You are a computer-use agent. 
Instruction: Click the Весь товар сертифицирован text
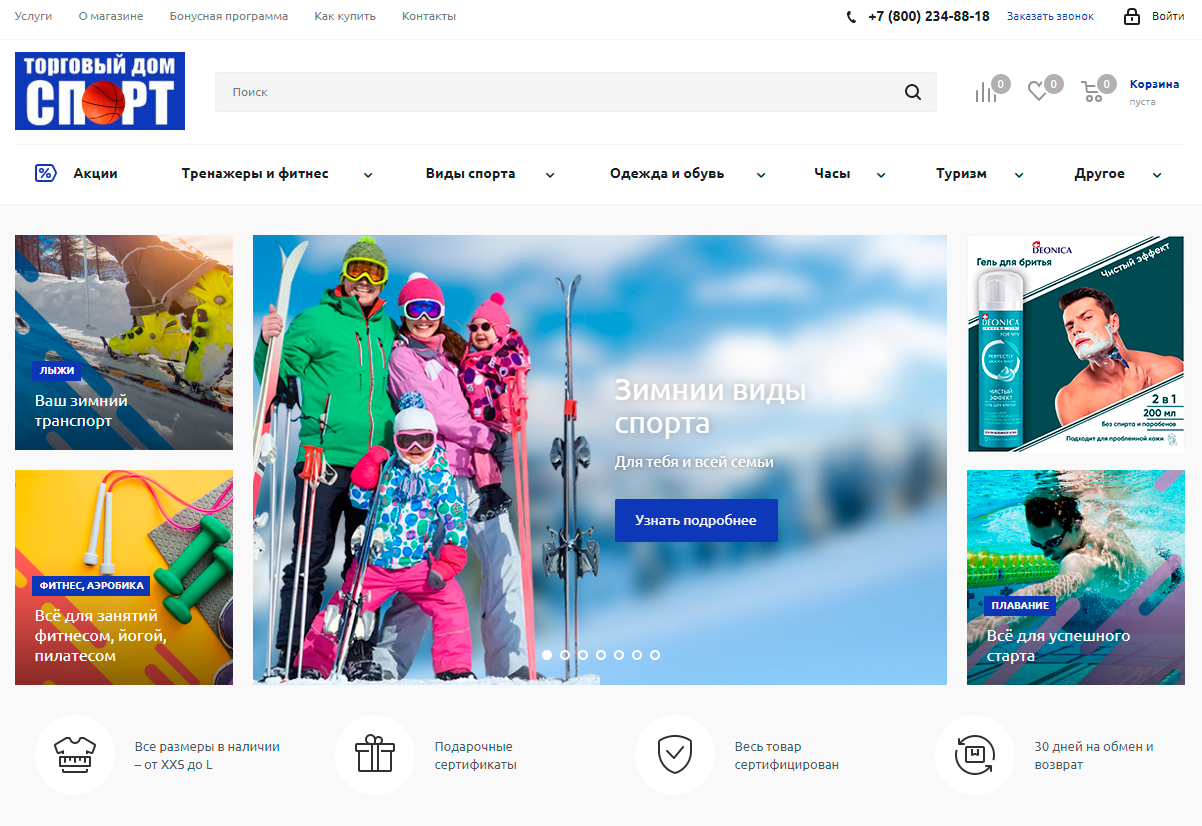[786, 755]
